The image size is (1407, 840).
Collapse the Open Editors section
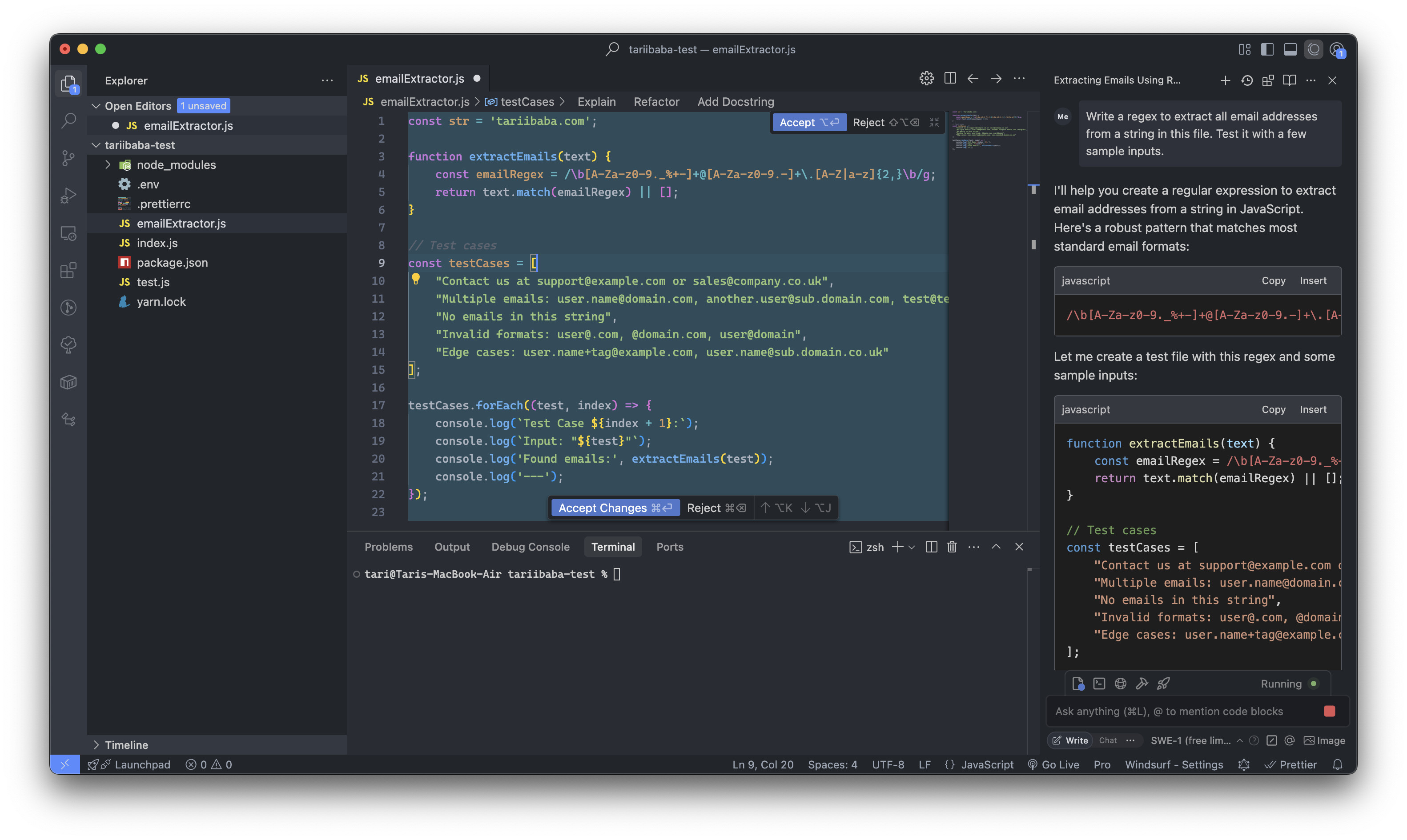(x=96, y=106)
